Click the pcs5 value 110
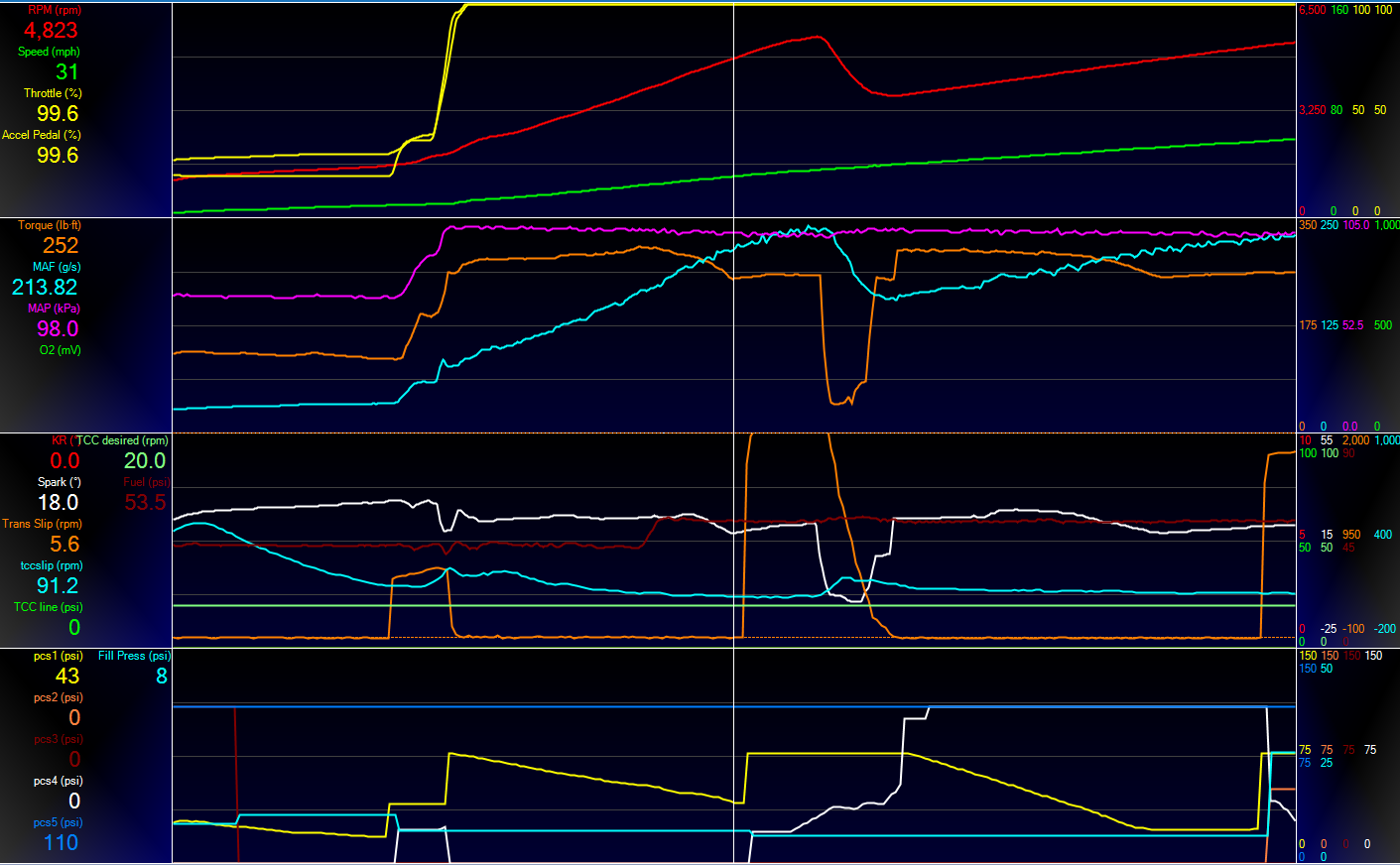The image size is (1400, 865). pyautogui.click(x=61, y=842)
